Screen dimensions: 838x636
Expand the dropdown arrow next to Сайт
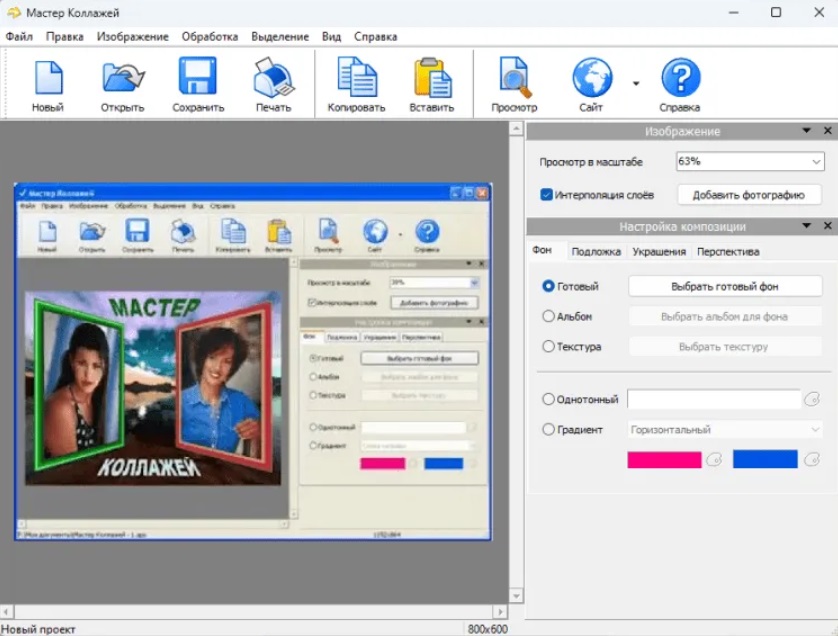(636, 84)
